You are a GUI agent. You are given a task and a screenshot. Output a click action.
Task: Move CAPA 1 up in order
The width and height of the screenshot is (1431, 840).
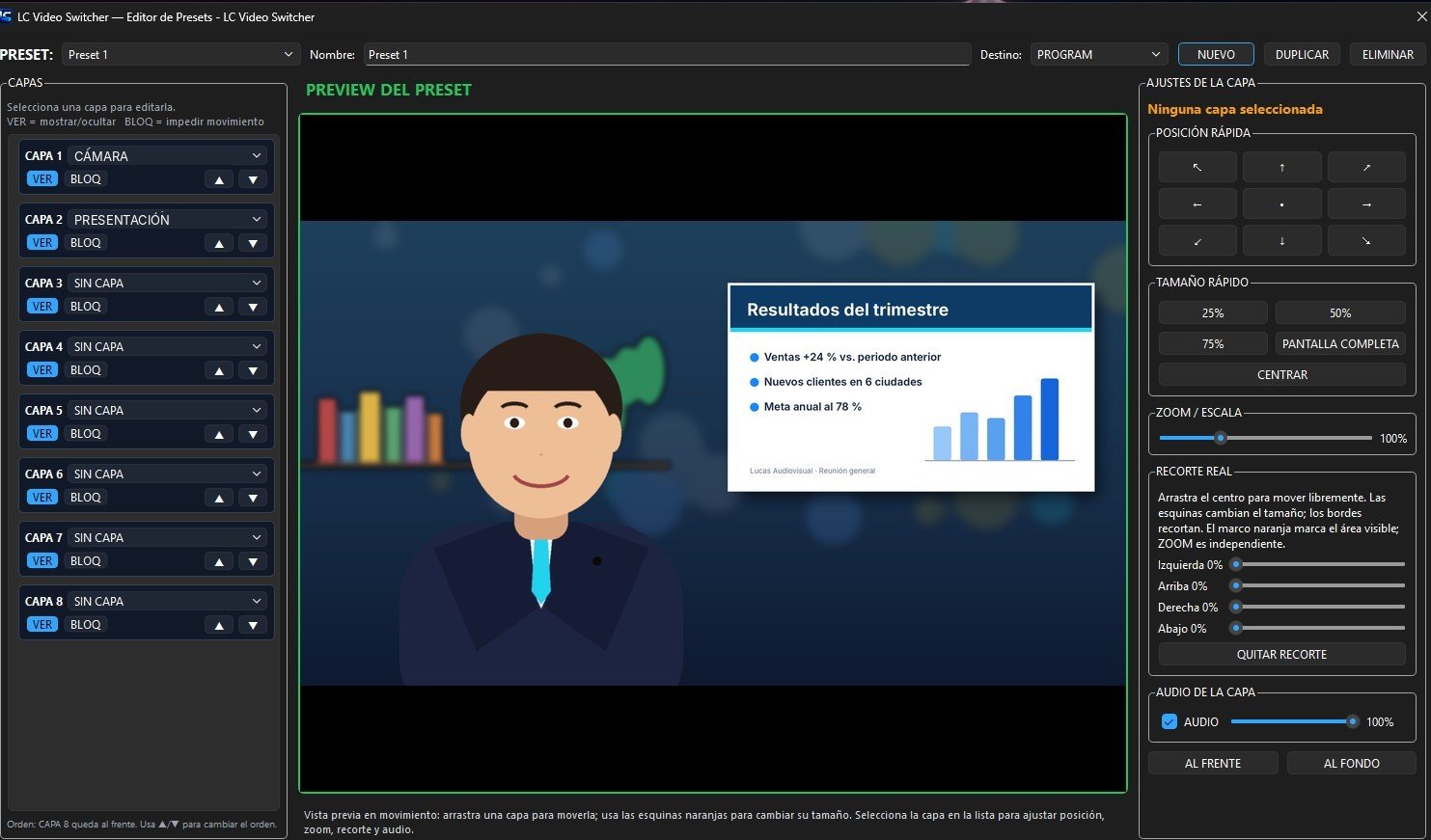[219, 179]
